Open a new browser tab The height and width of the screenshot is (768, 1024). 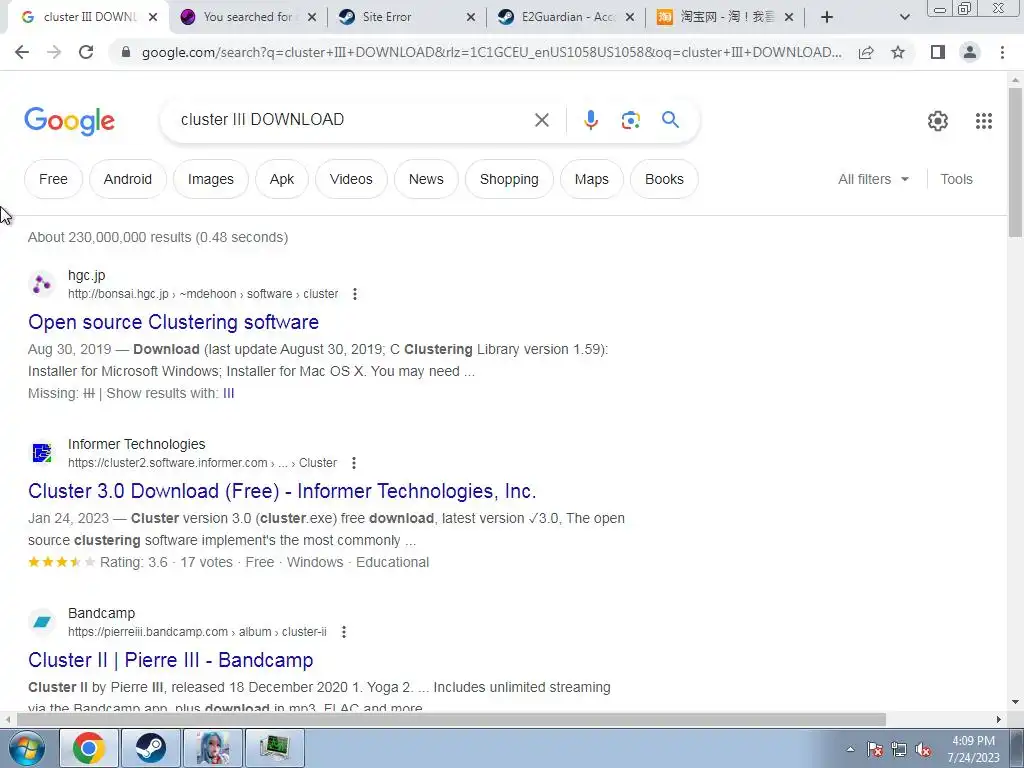(x=827, y=17)
